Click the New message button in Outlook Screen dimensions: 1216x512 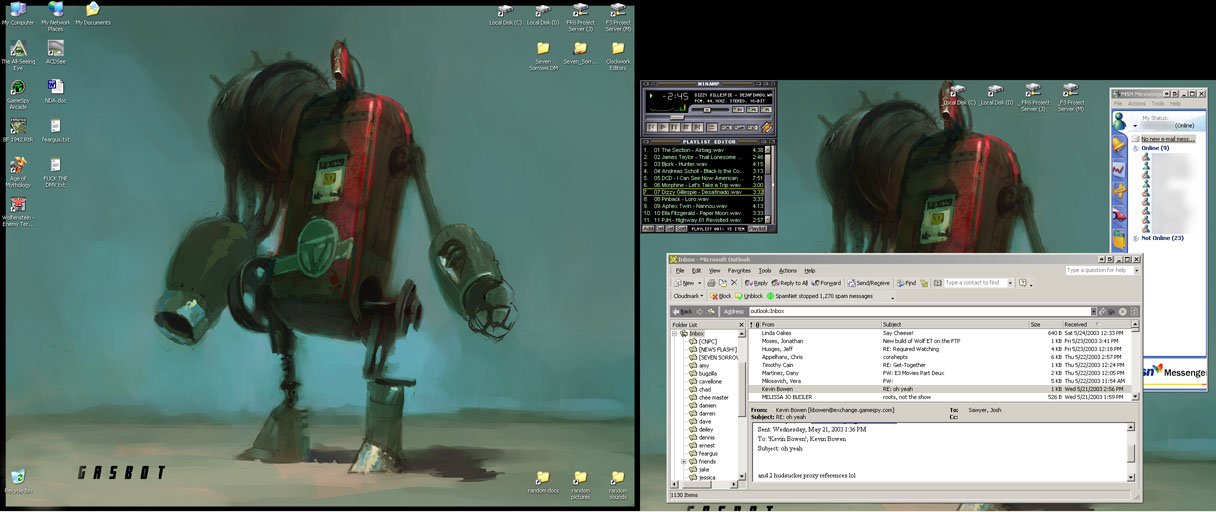click(684, 283)
